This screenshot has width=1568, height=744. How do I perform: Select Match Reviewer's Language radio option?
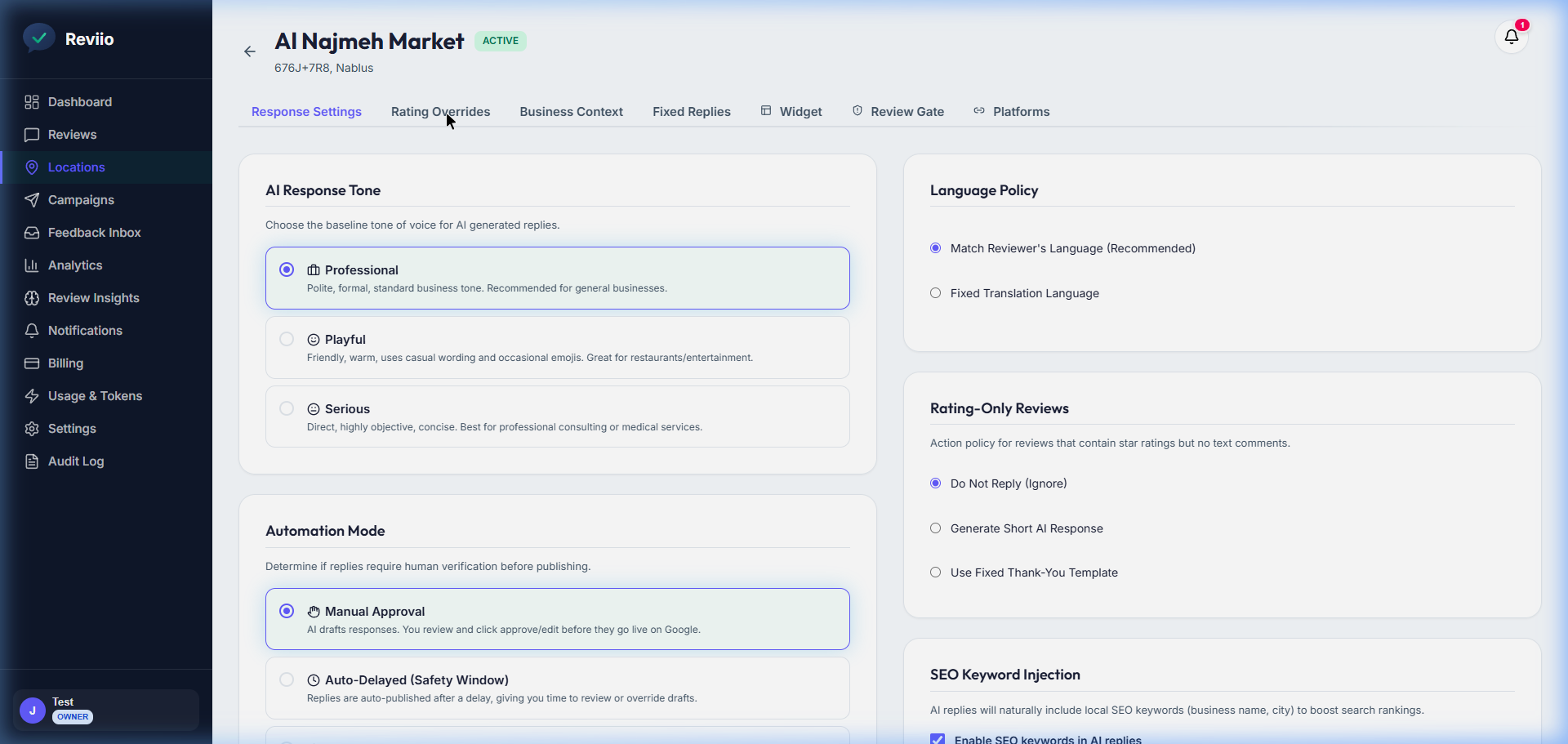[936, 248]
